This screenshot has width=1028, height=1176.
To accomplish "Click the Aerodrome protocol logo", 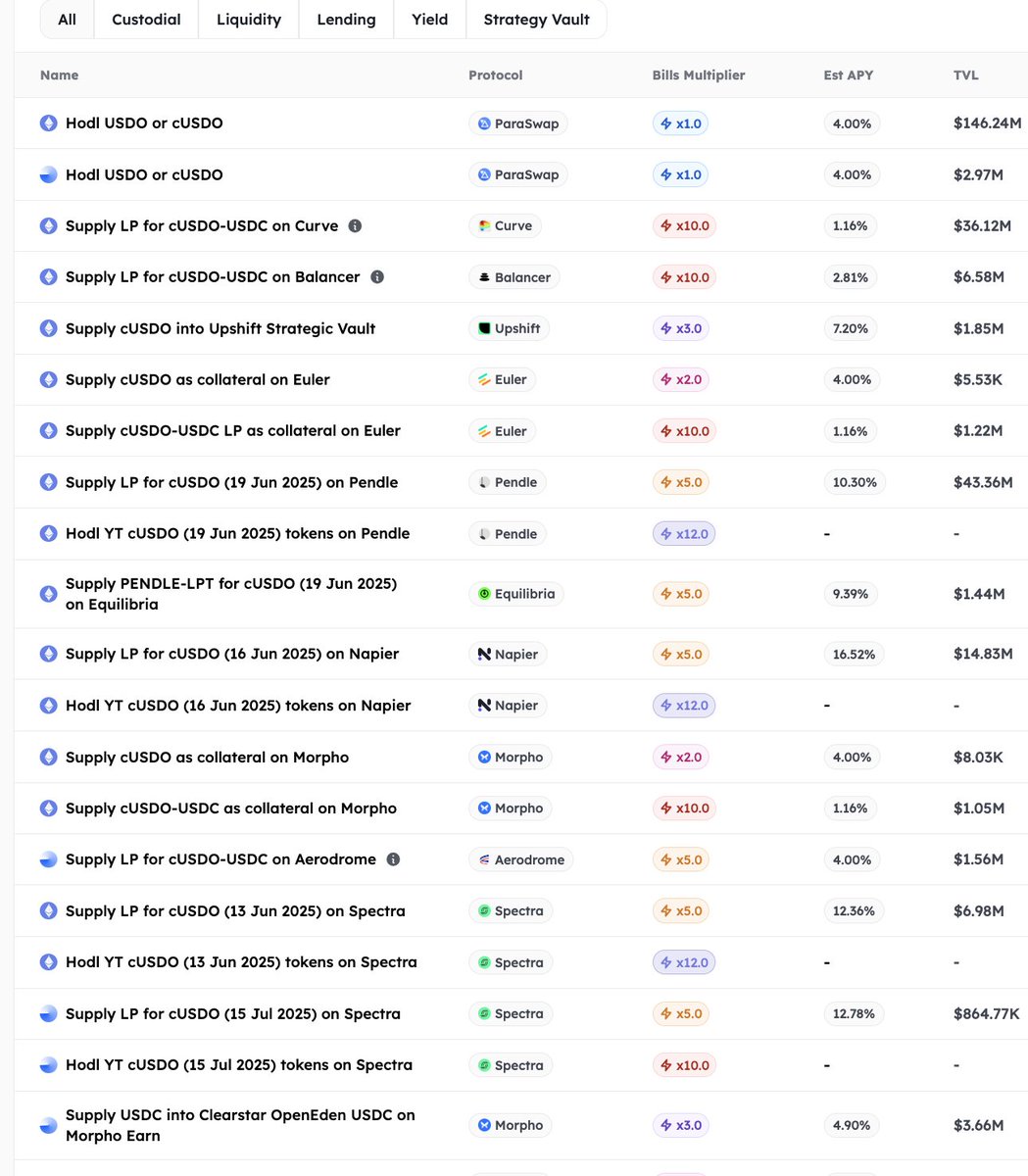I will point(484,859).
